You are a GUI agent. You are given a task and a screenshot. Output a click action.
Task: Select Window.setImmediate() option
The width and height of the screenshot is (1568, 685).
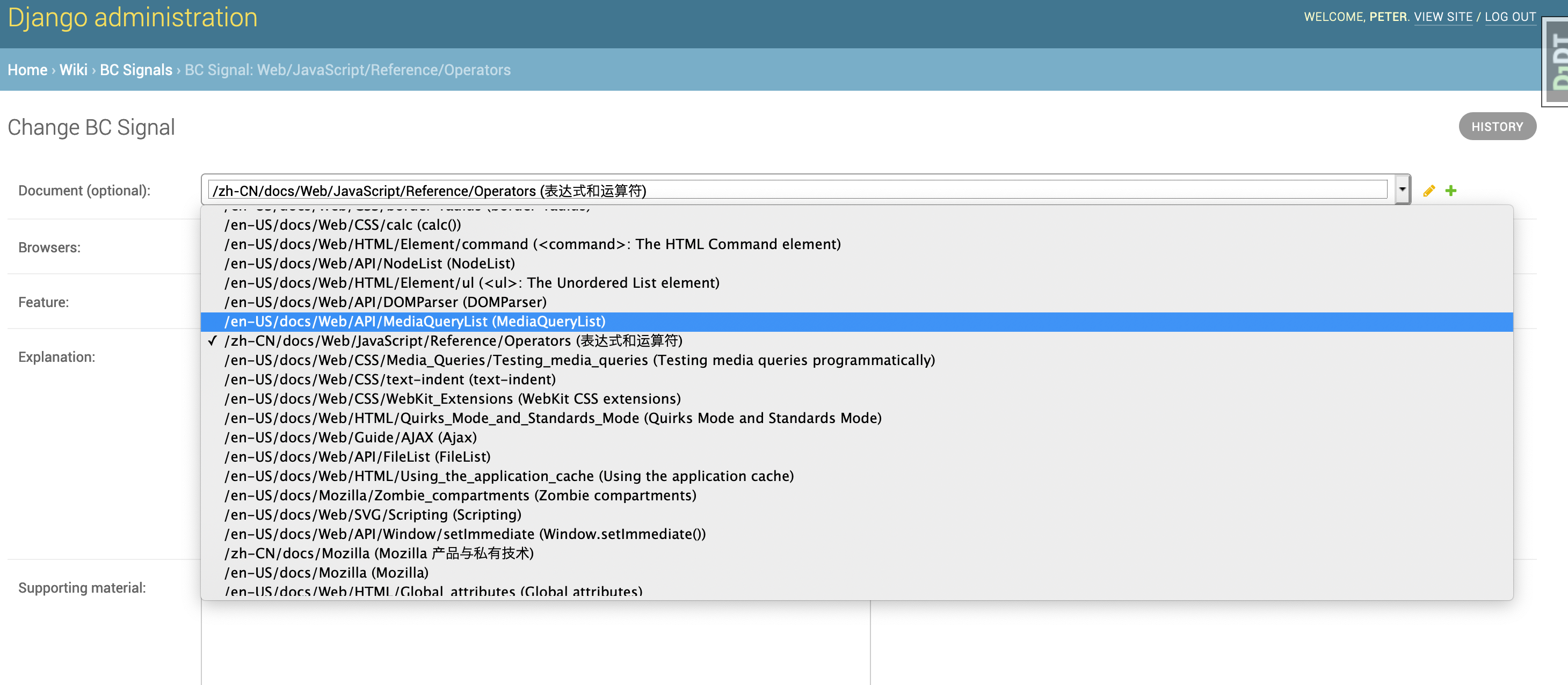[x=856, y=534]
